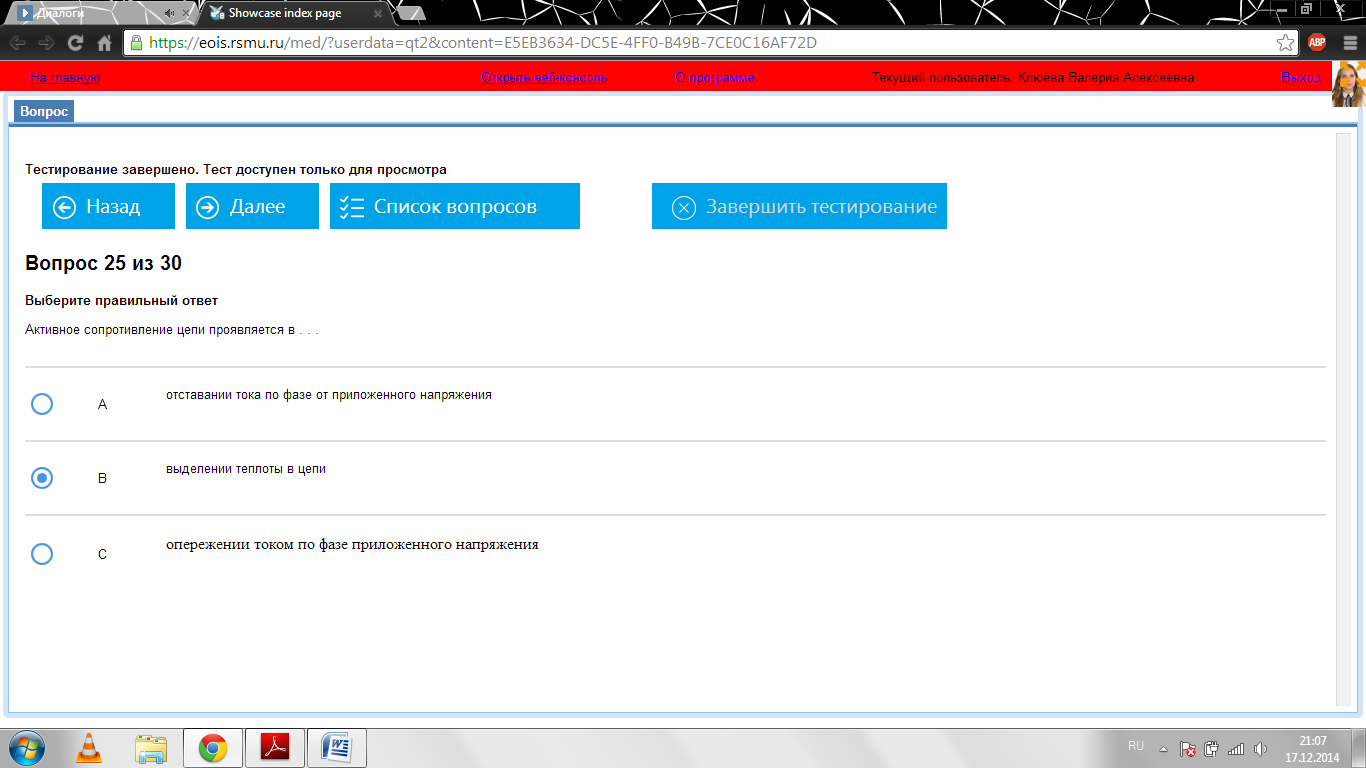Screen dimensions: 1366x768
Task: Click the Назад button
Action: click(x=108, y=206)
